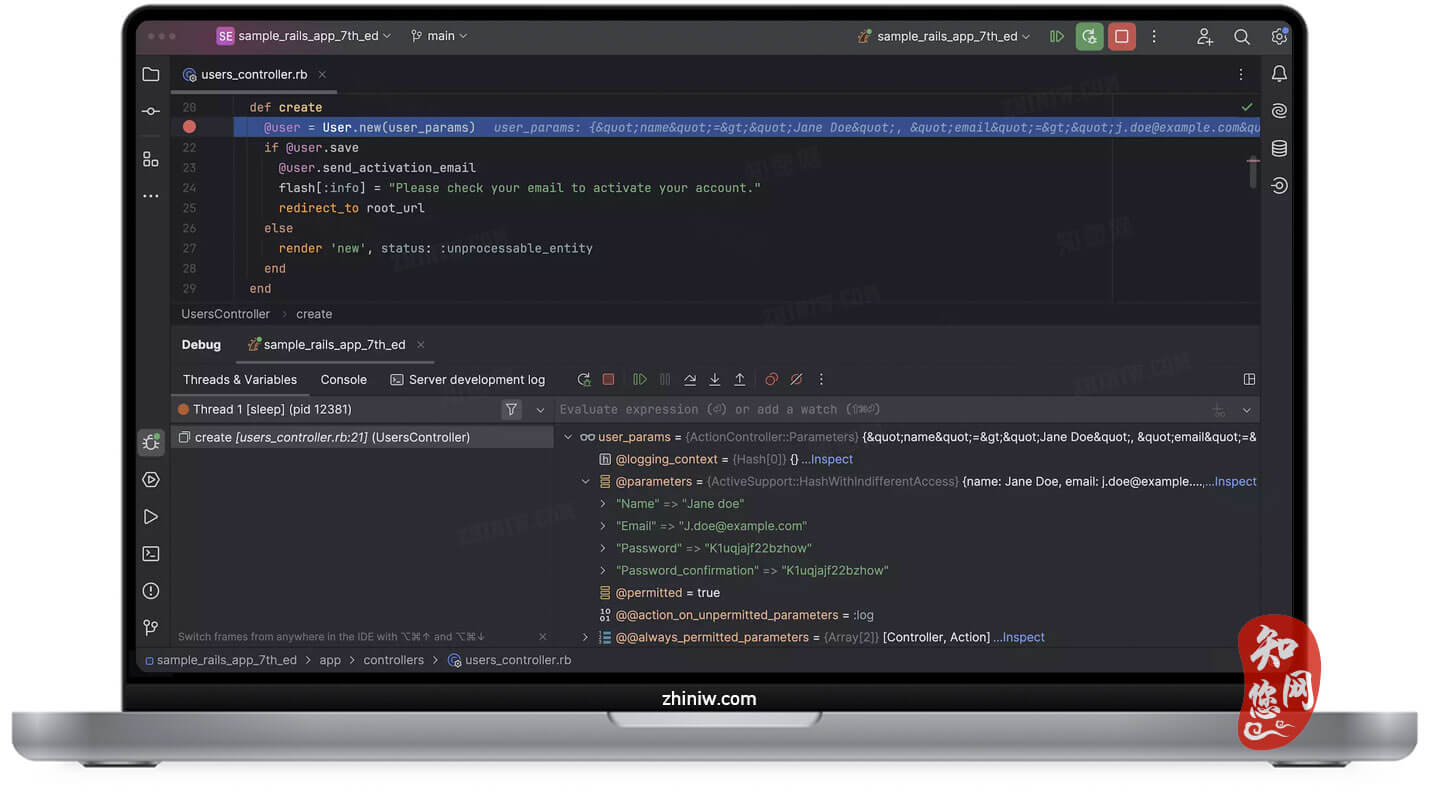Expand the "Password" hash entry
The image size is (1429, 797).
click(x=603, y=548)
